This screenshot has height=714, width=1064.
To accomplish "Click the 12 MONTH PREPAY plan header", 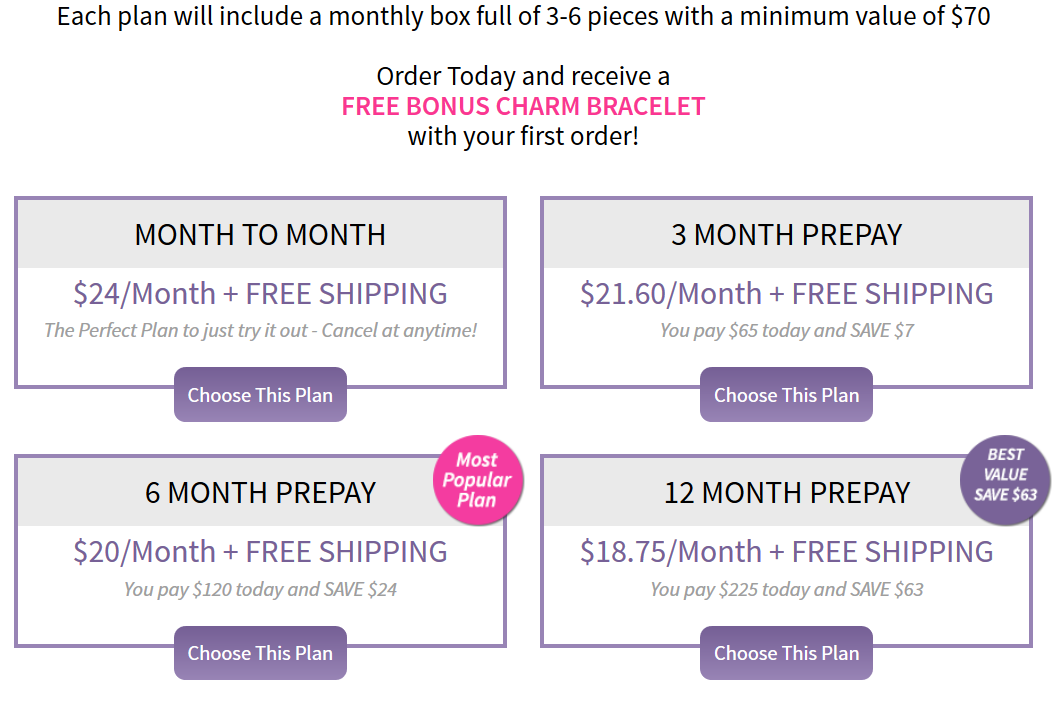I will 786,493.
